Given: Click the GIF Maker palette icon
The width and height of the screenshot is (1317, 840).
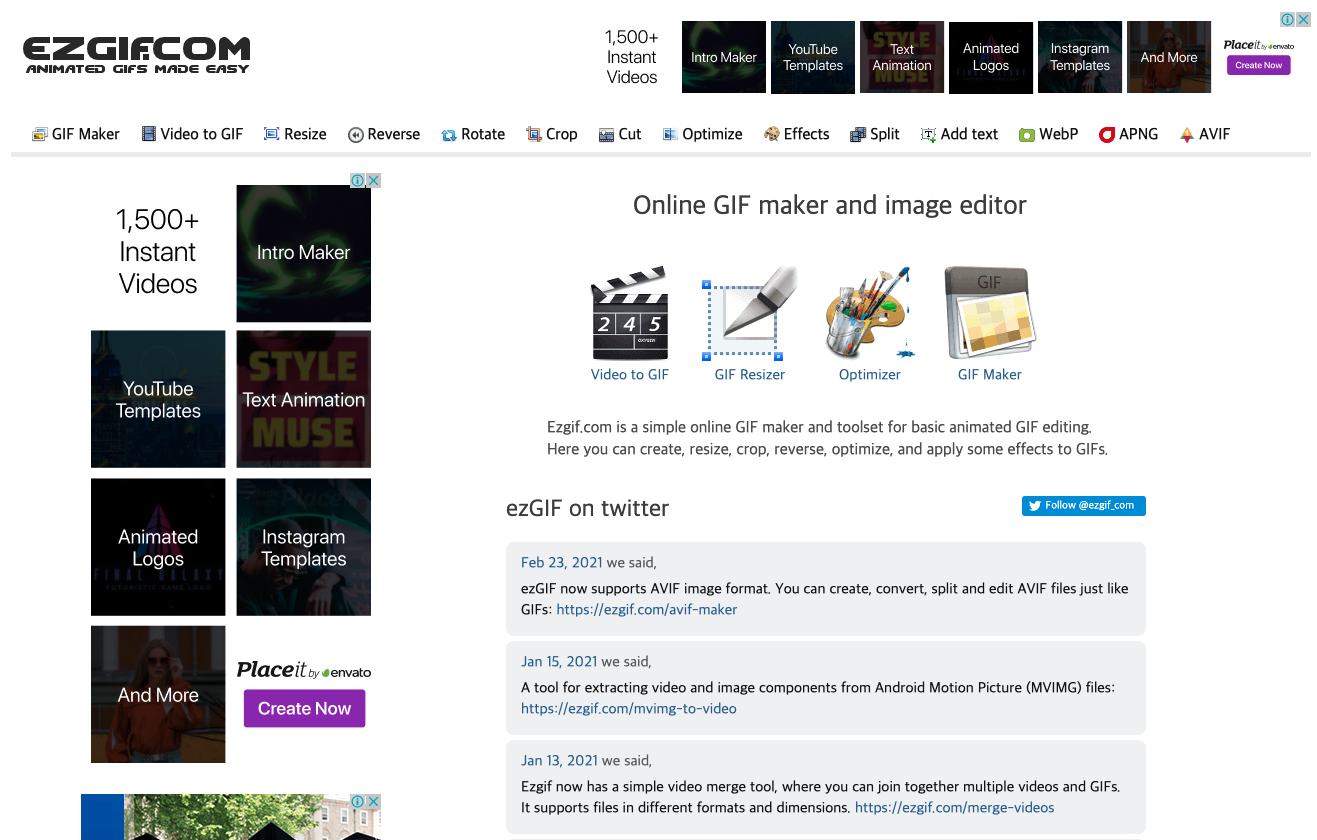Looking at the screenshot, I should [x=990, y=313].
